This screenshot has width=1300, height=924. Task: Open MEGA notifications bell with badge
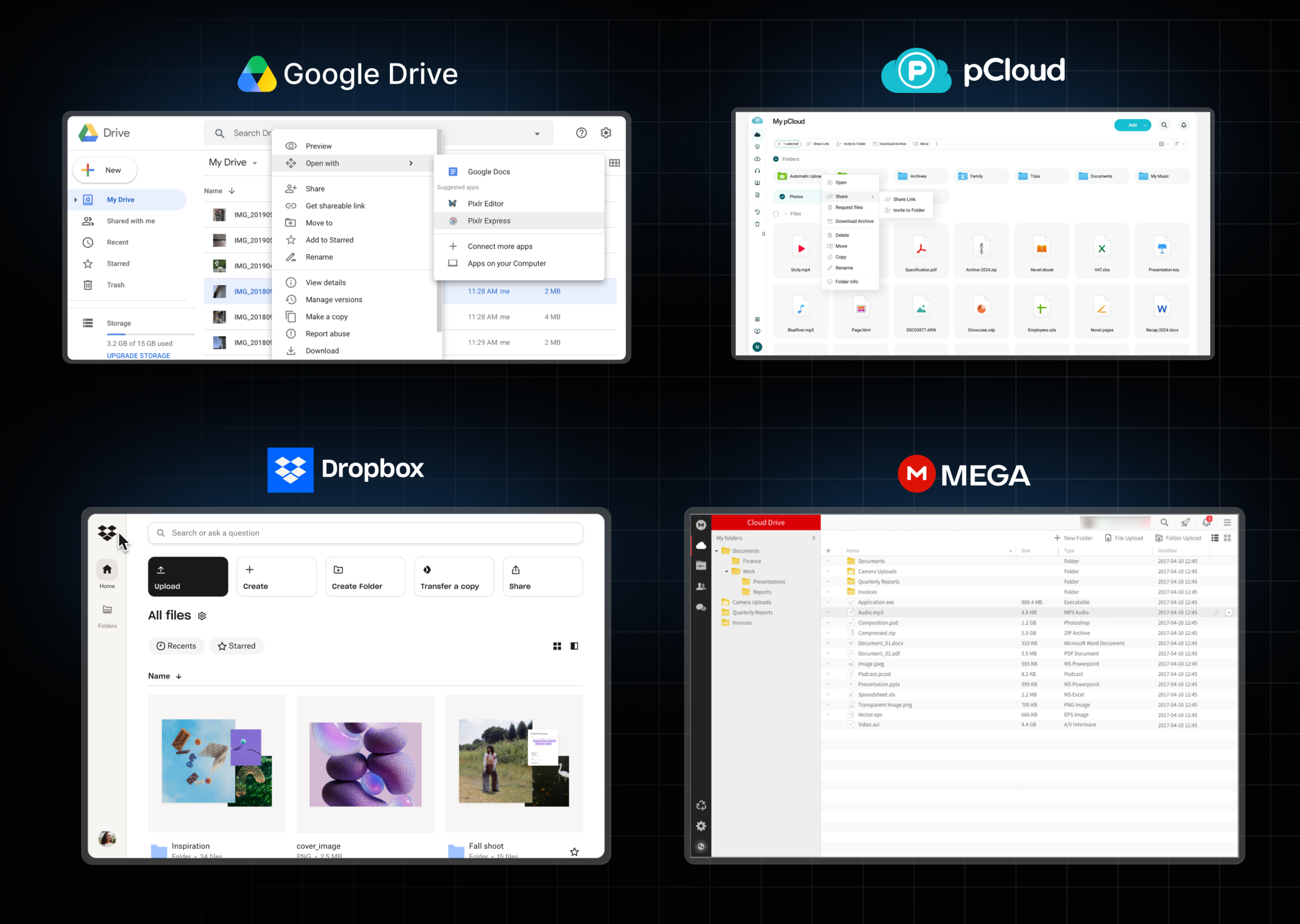pos(1206,522)
